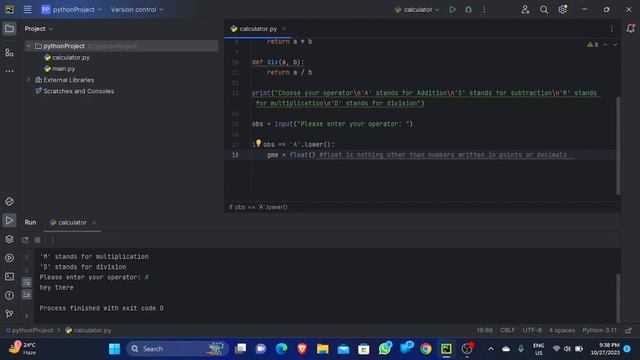Change the CRLF line separator widget
Viewport: 640px width, 360px height.
click(507, 330)
